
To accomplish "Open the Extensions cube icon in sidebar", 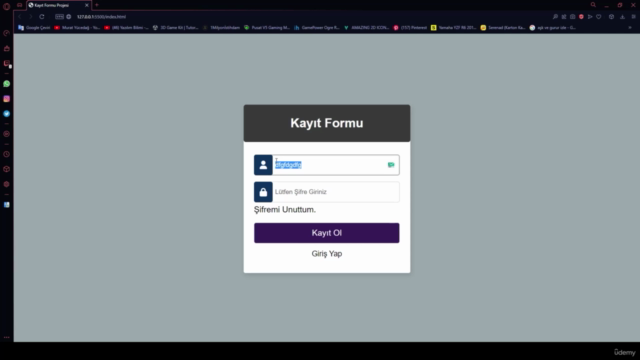I will click(7, 169).
